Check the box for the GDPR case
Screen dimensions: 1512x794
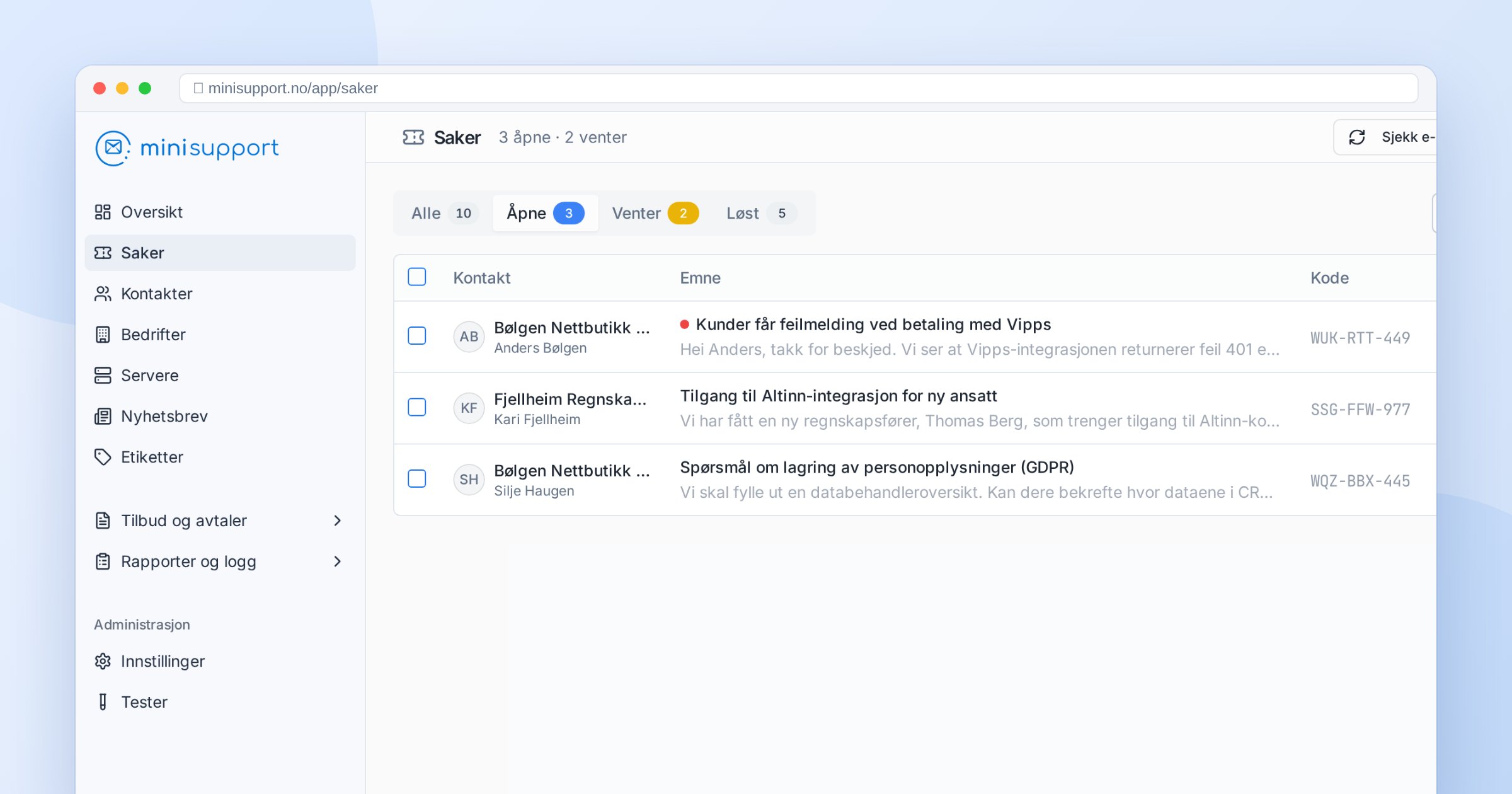point(417,479)
